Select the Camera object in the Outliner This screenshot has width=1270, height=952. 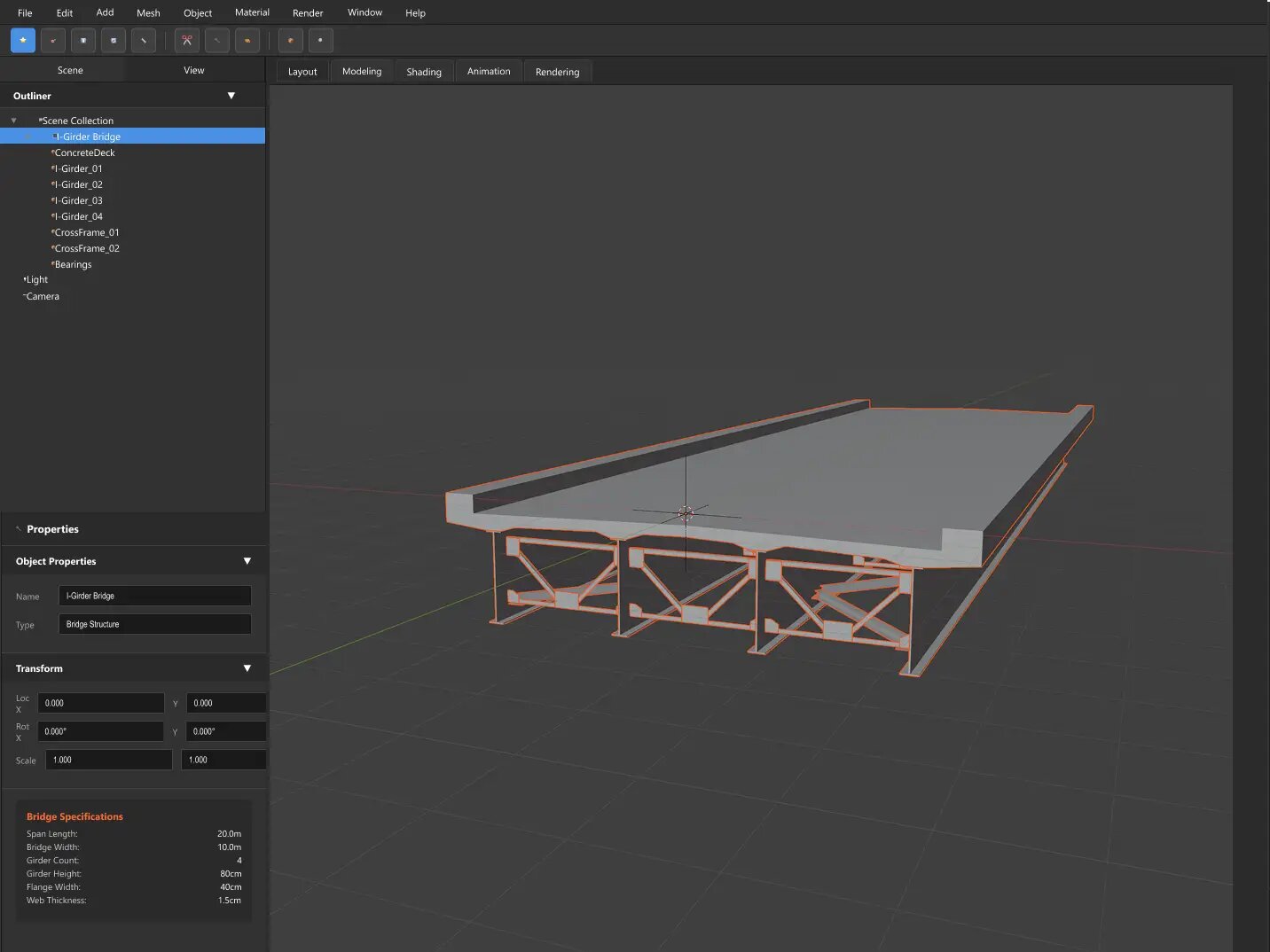43,296
